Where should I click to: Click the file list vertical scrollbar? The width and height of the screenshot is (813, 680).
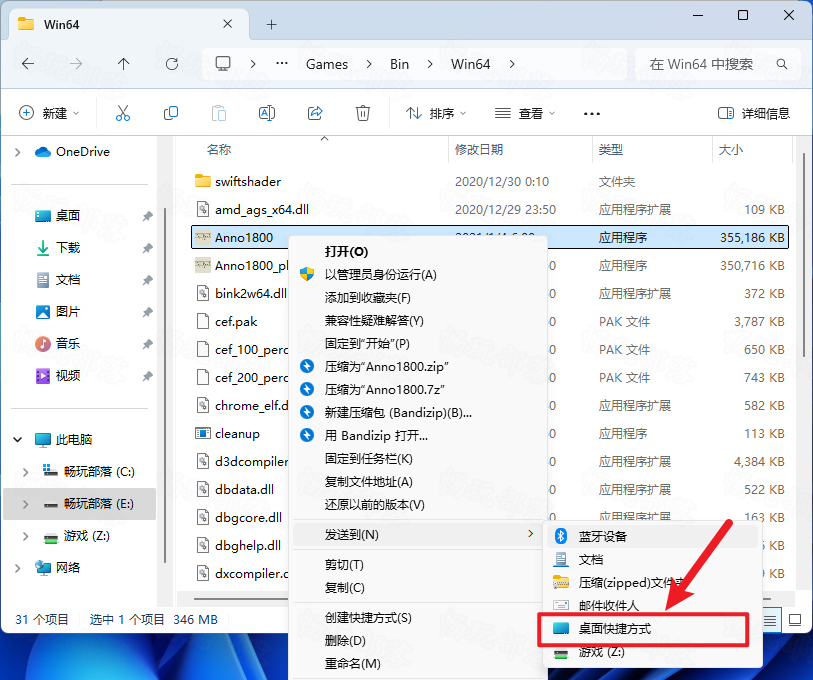[x=804, y=254]
